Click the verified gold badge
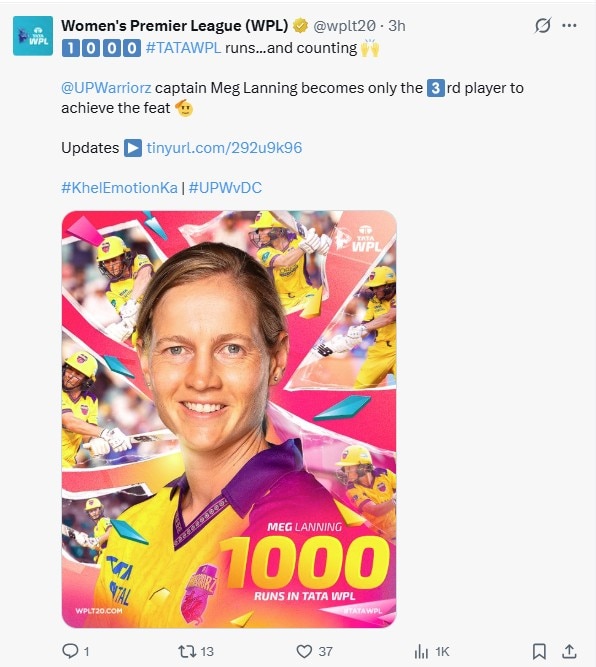Image resolution: width=596 pixels, height=667 pixels. click(301, 26)
